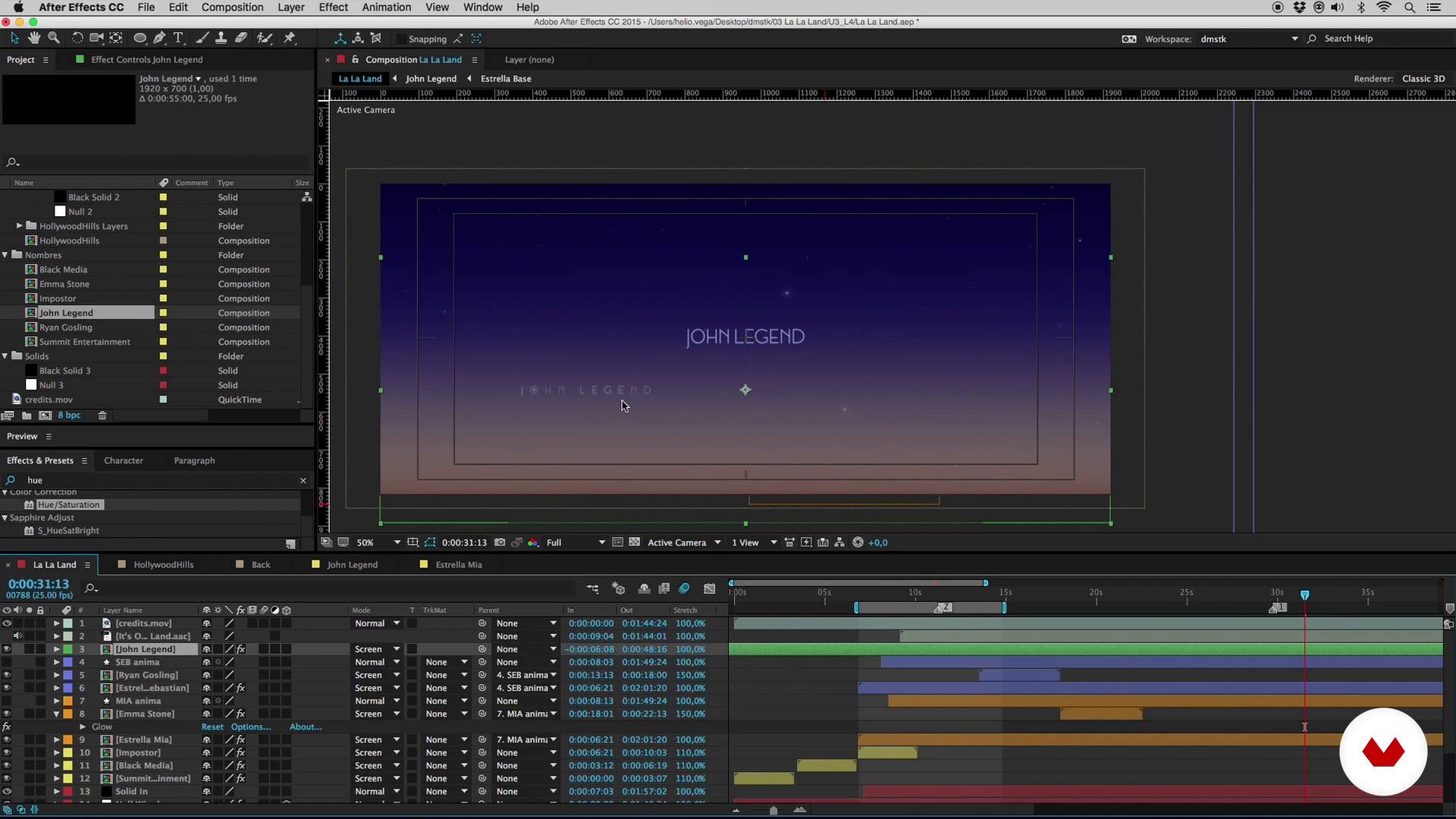Hide the John Legend layer
The image size is (1456, 819).
click(7, 649)
